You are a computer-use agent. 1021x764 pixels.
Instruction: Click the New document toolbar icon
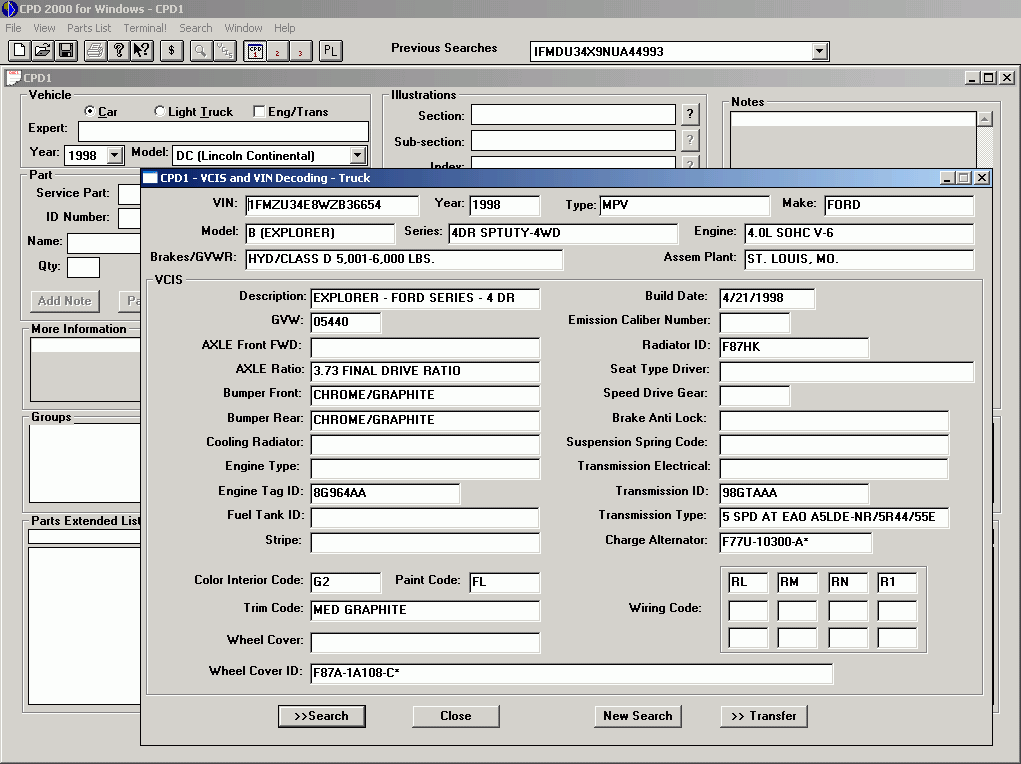click(20, 51)
